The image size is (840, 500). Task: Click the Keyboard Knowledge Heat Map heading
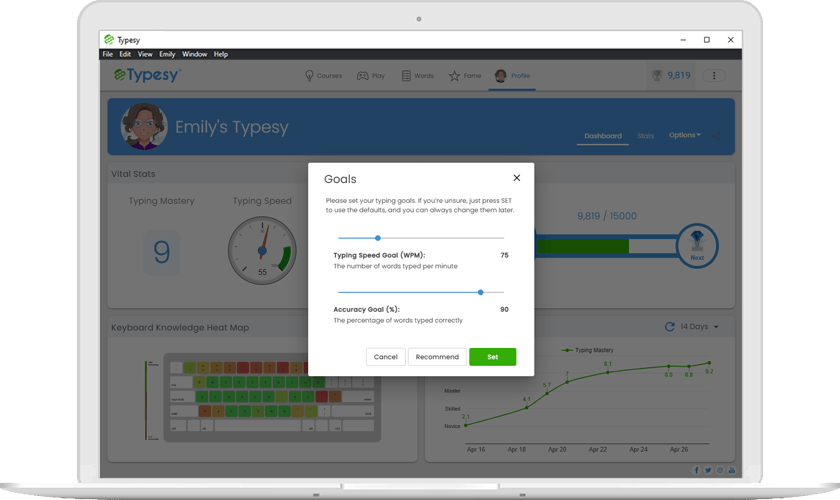[x=180, y=327]
